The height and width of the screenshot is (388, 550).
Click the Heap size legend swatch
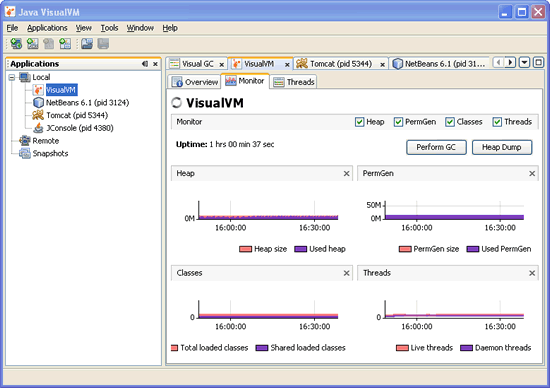tap(246, 249)
